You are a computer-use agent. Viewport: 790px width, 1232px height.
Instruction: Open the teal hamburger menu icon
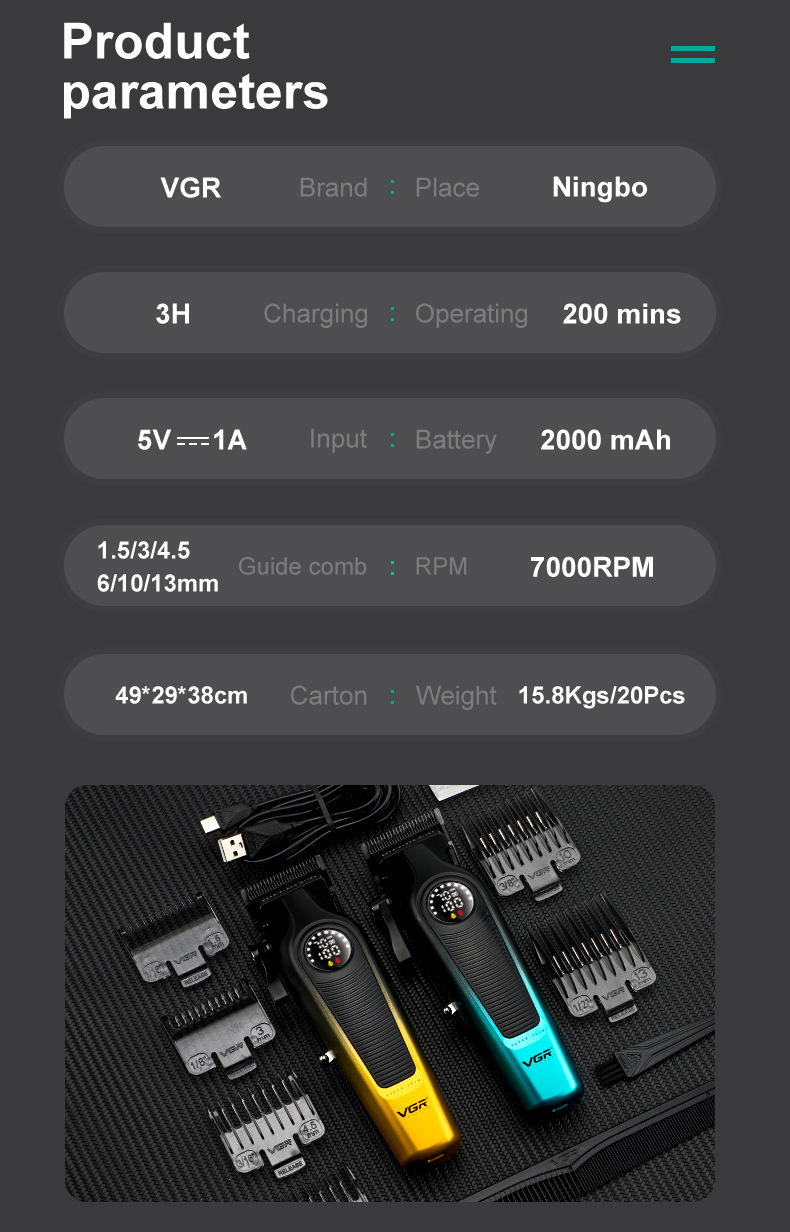[693, 54]
